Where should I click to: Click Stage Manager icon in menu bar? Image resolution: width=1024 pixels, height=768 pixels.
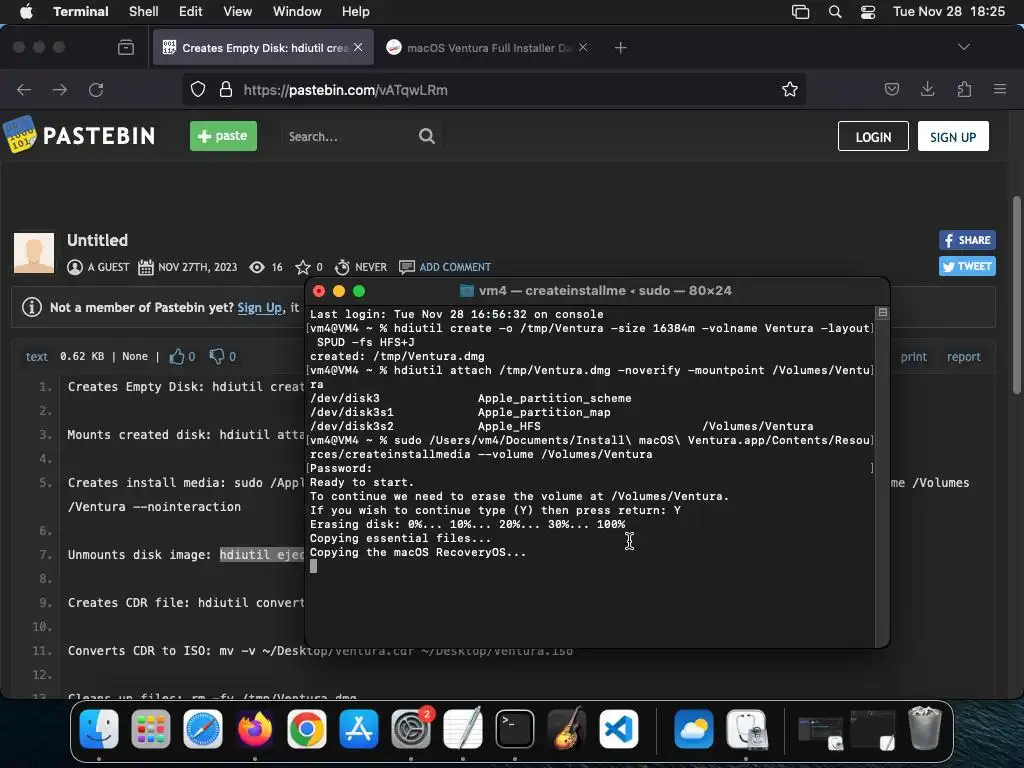click(801, 12)
